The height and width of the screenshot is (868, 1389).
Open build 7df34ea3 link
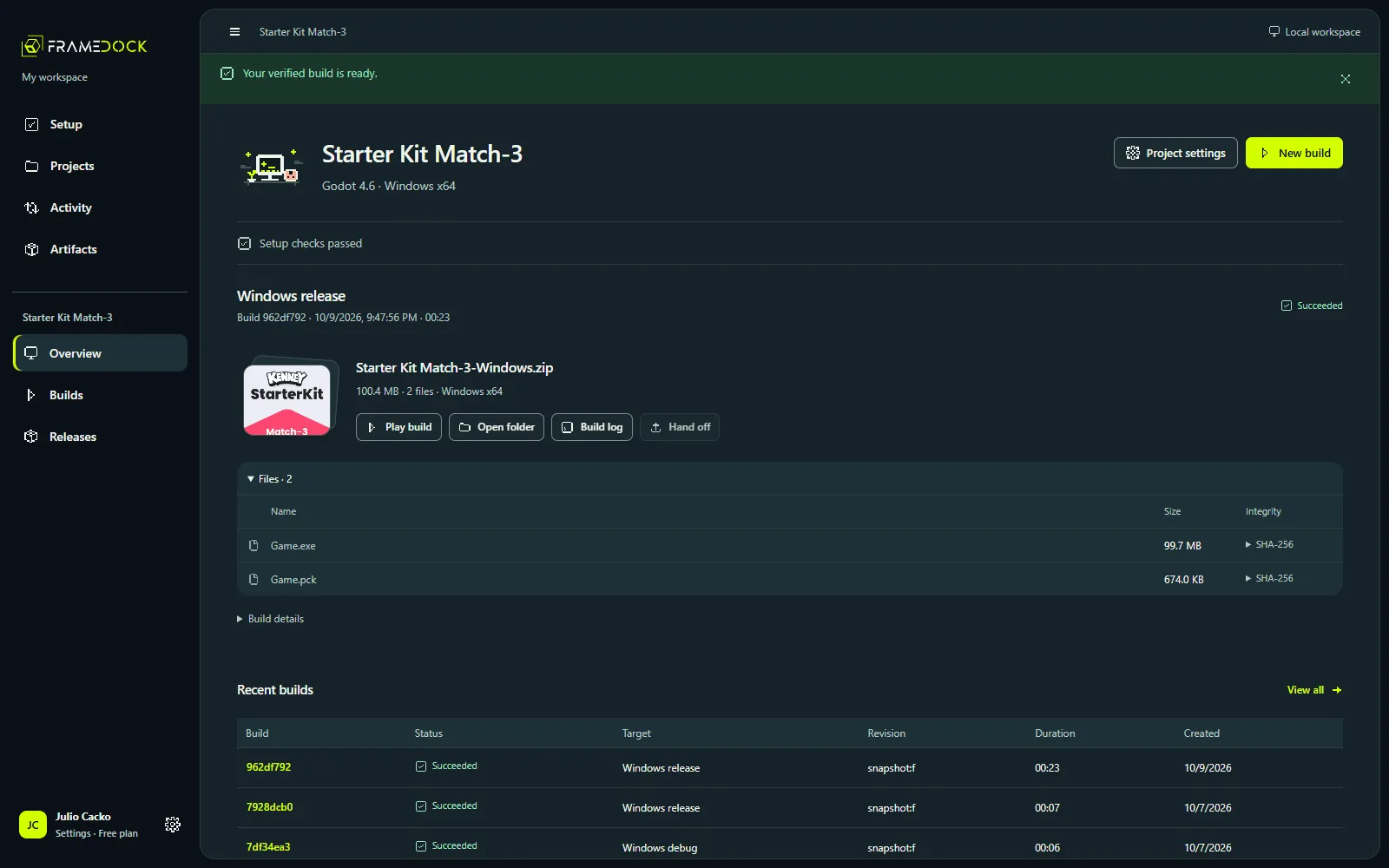tap(268, 847)
